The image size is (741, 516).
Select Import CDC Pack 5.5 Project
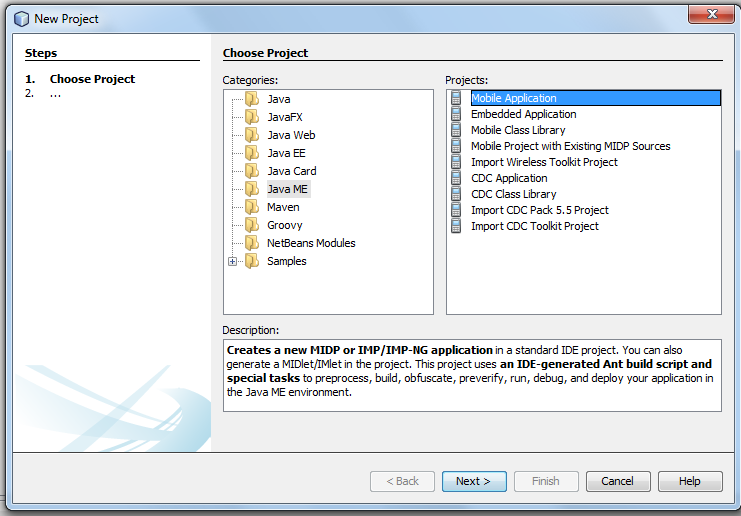coord(540,210)
